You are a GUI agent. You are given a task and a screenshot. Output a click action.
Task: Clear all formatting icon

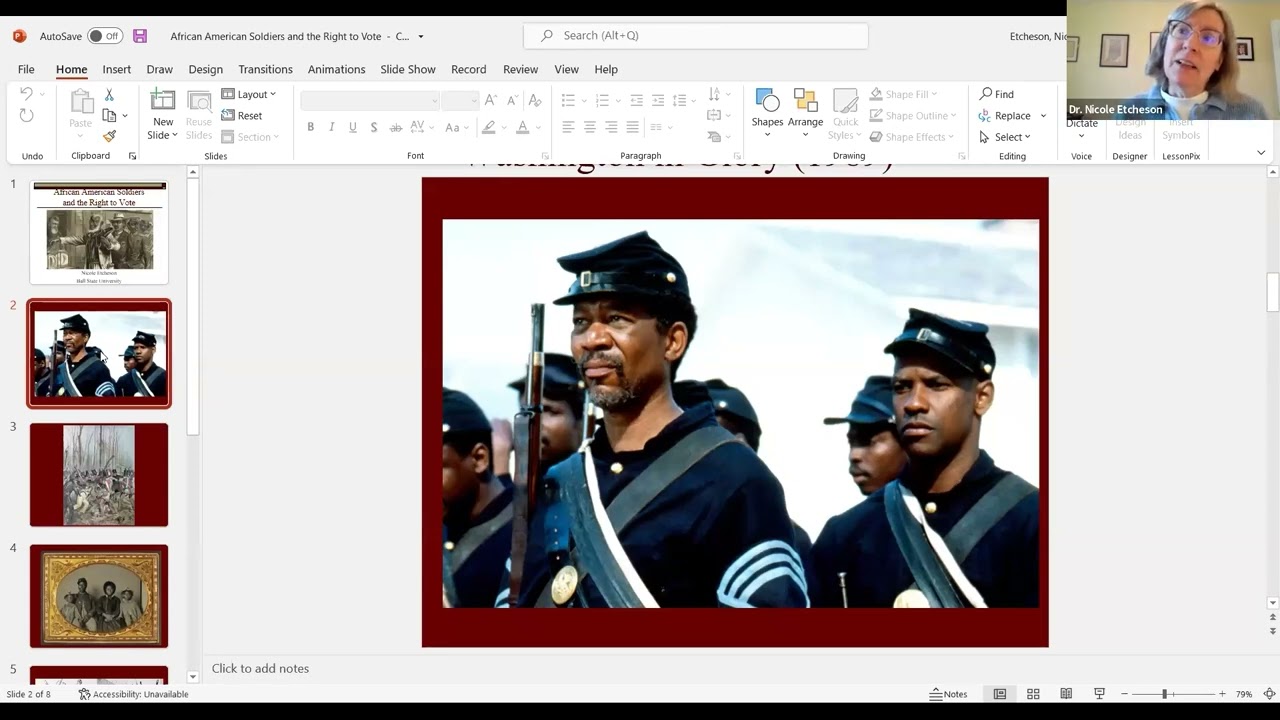(535, 100)
